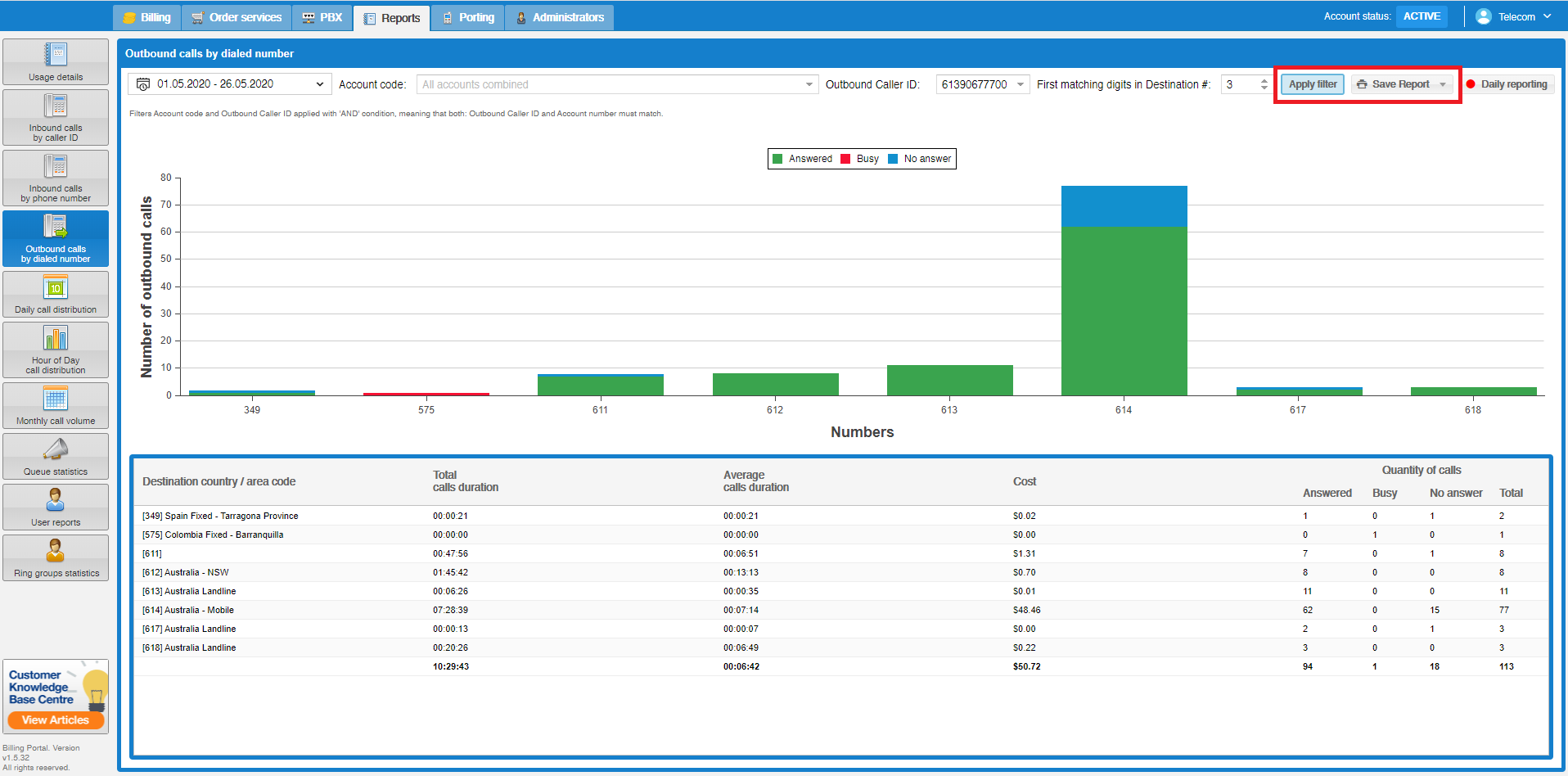Expand the date range dropdown
This screenshot has height=776, width=1568.
pyautogui.click(x=320, y=84)
